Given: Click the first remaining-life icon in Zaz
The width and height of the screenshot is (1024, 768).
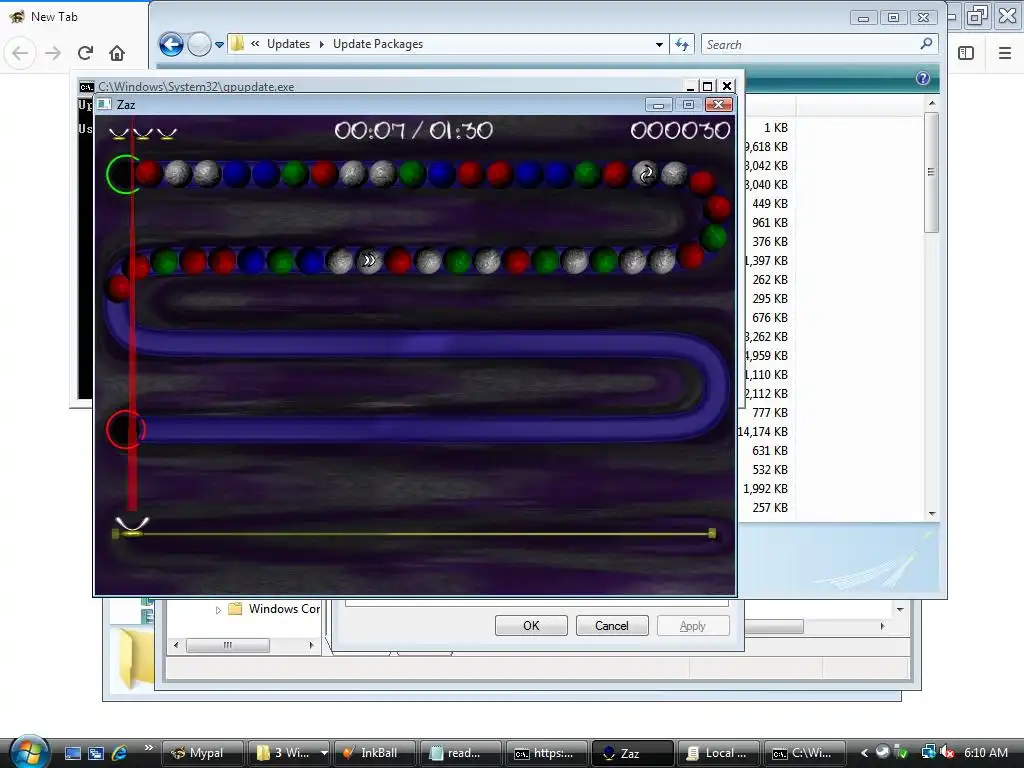Looking at the screenshot, I should pyautogui.click(x=119, y=134).
